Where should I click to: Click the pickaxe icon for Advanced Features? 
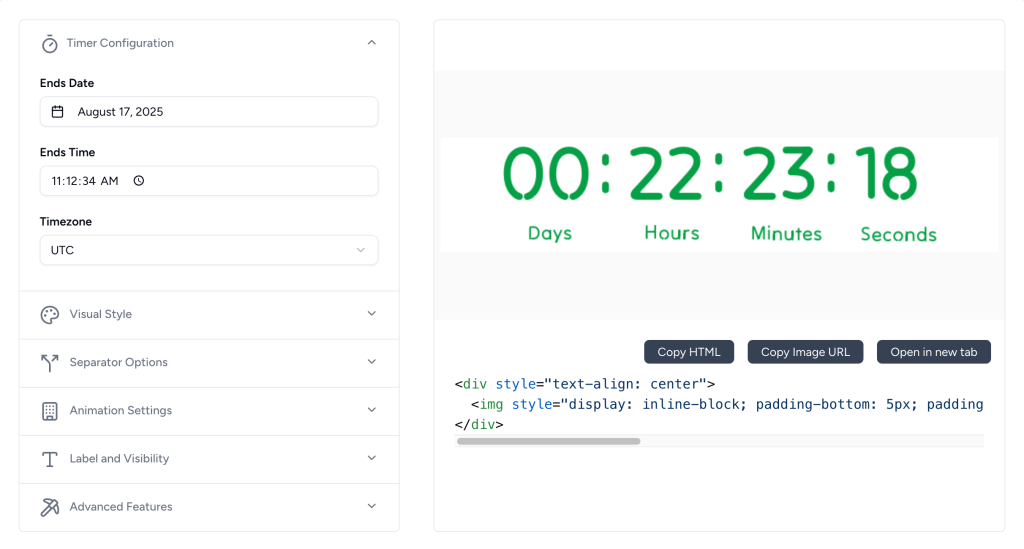tap(50, 507)
